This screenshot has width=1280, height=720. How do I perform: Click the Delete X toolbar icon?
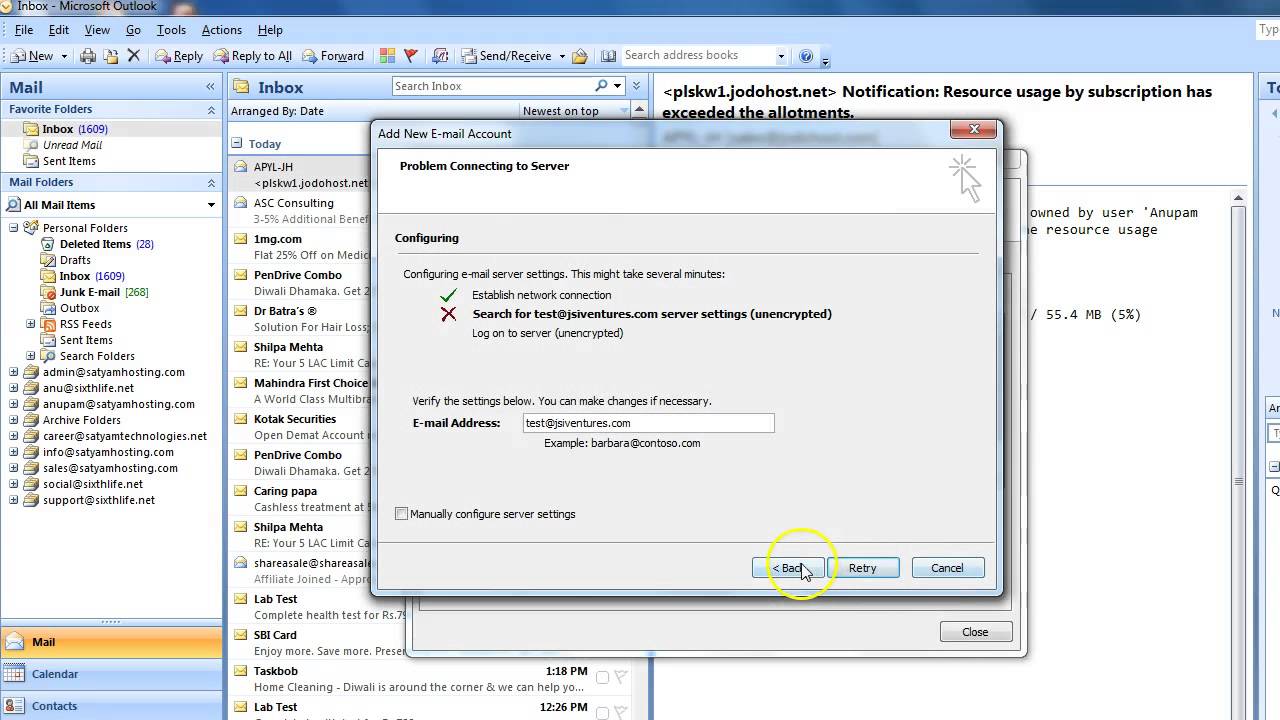pos(133,56)
